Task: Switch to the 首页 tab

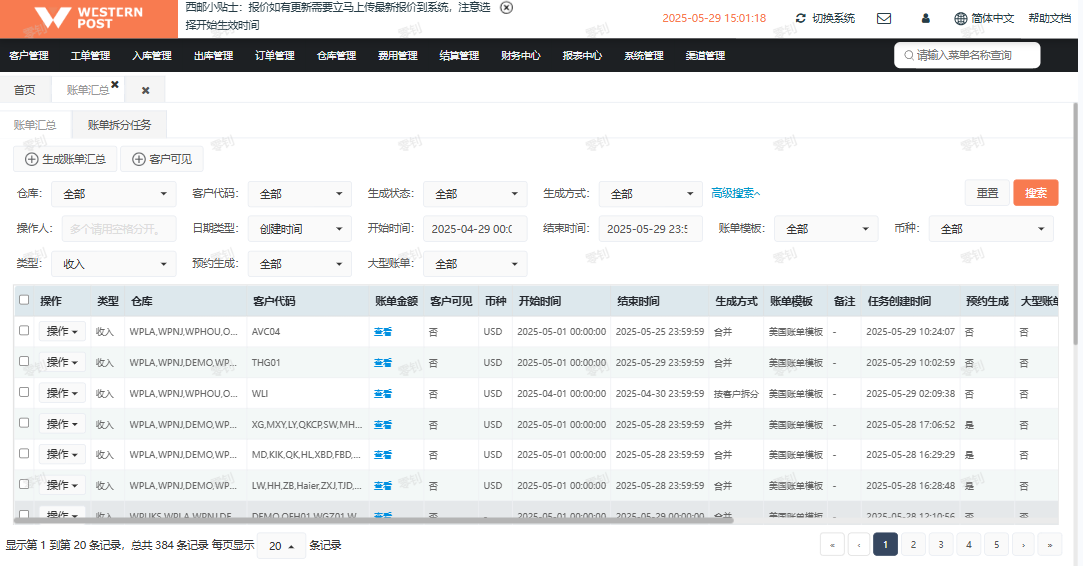Action: (x=25, y=90)
